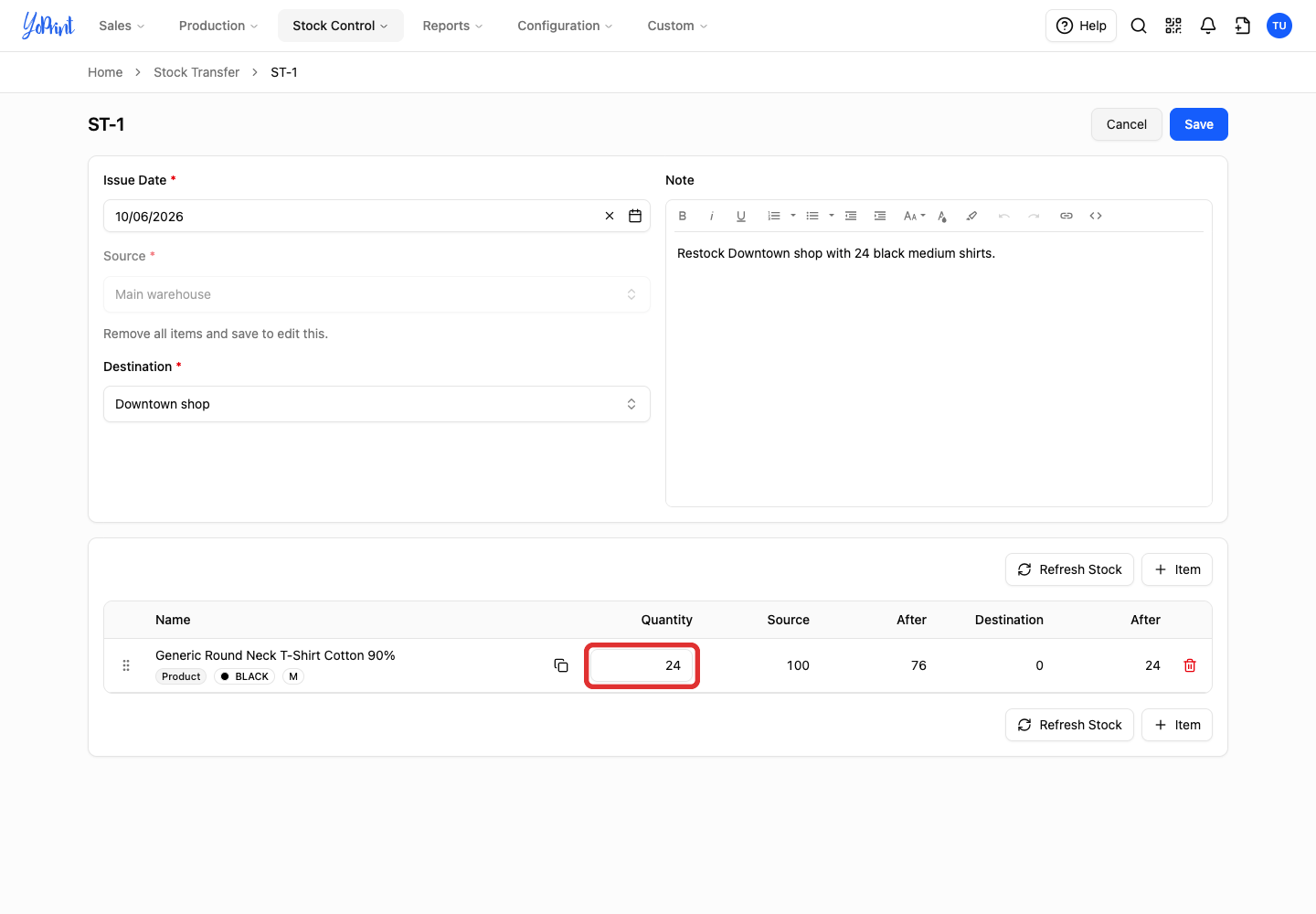Click bottom add Item button
The width and height of the screenshot is (1316, 914).
pos(1177,725)
